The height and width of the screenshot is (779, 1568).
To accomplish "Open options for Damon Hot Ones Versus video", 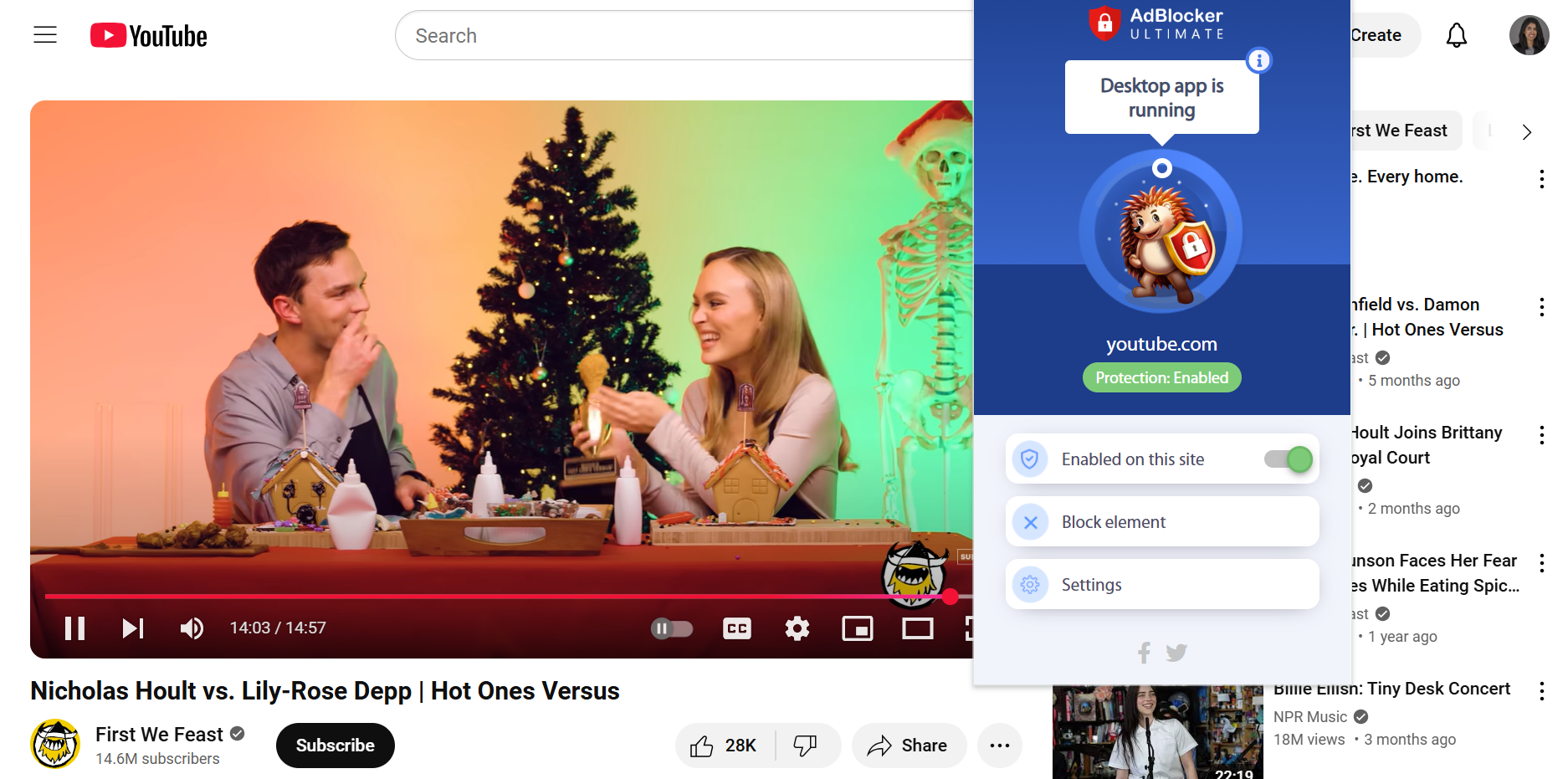I will [x=1541, y=307].
